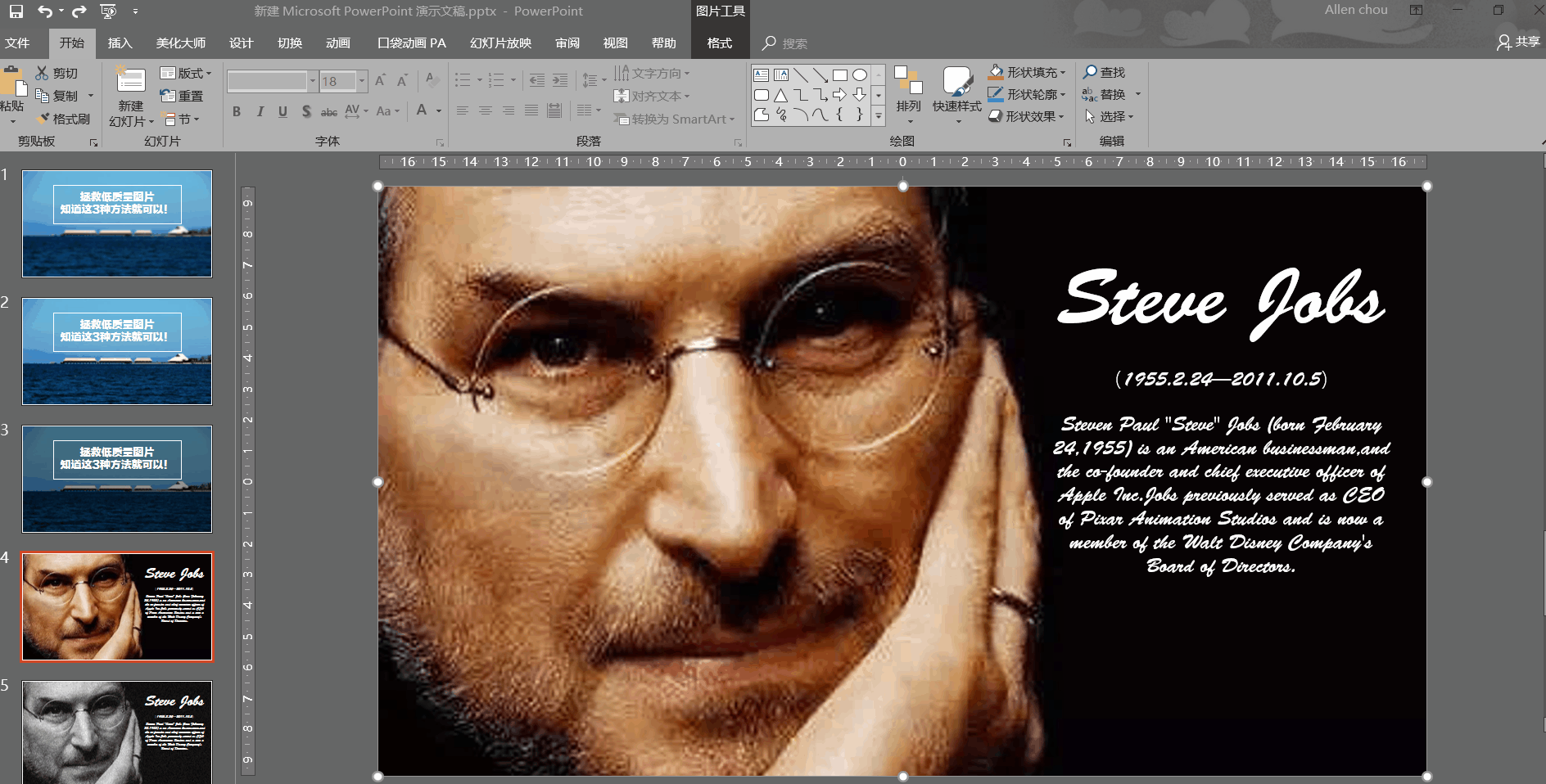The height and width of the screenshot is (784, 1546).
Task: Expand the shapes gallery More arrow
Action: click(x=879, y=116)
